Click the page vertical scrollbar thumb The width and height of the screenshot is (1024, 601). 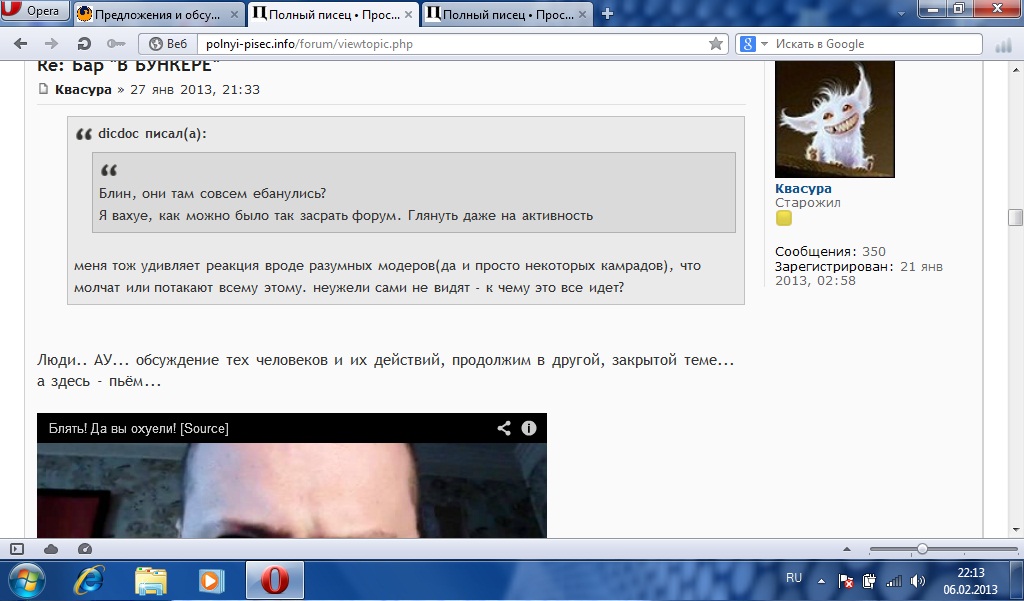tap(1015, 218)
